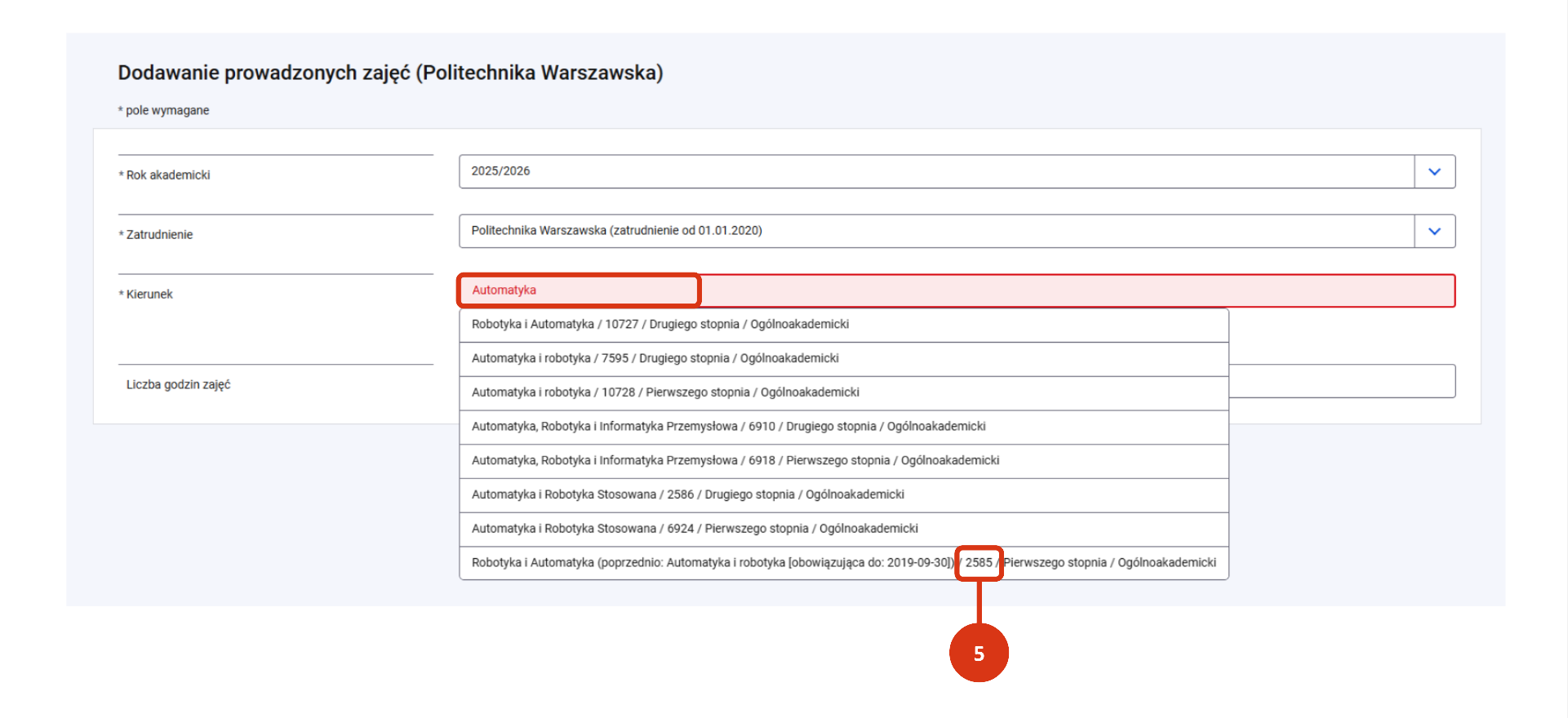Click the Liczba godzin zajęć input box

coord(1342,381)
